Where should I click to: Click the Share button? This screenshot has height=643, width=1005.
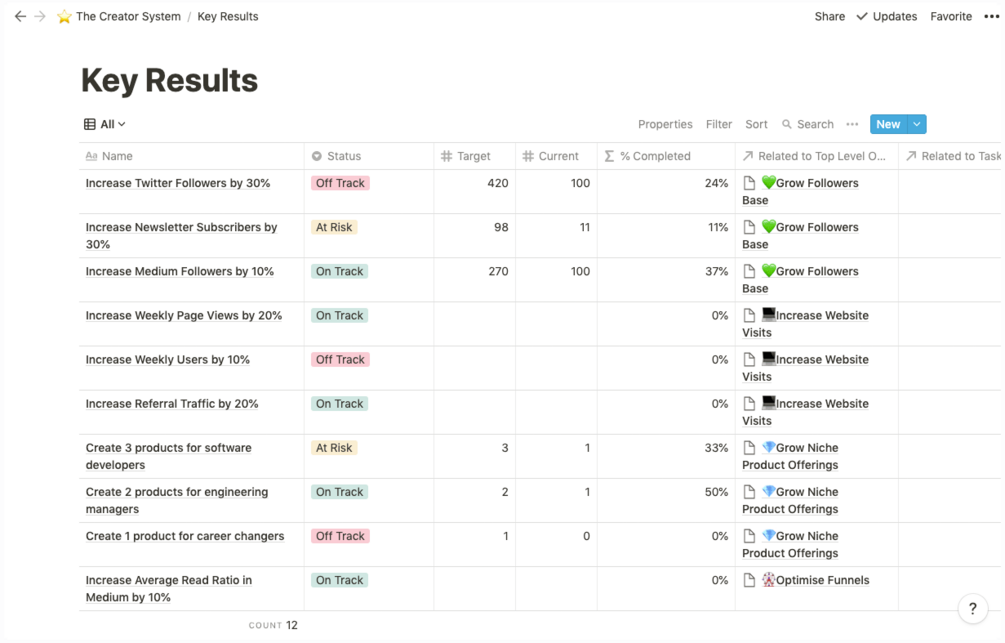[x=829, y=17]
